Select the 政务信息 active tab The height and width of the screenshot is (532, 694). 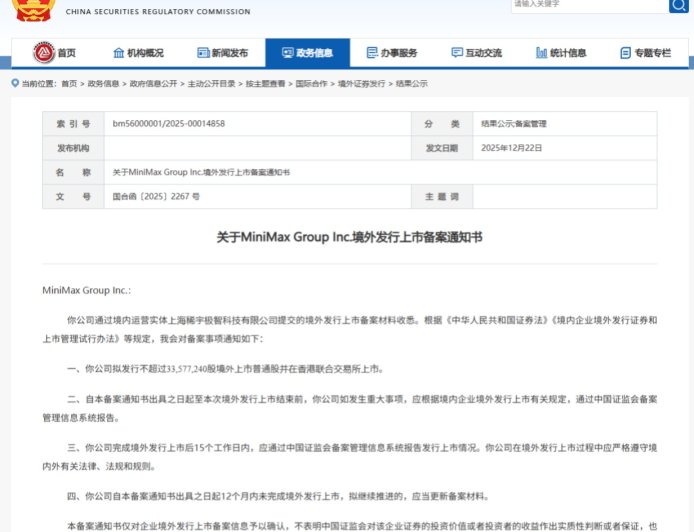coord(308,53)
